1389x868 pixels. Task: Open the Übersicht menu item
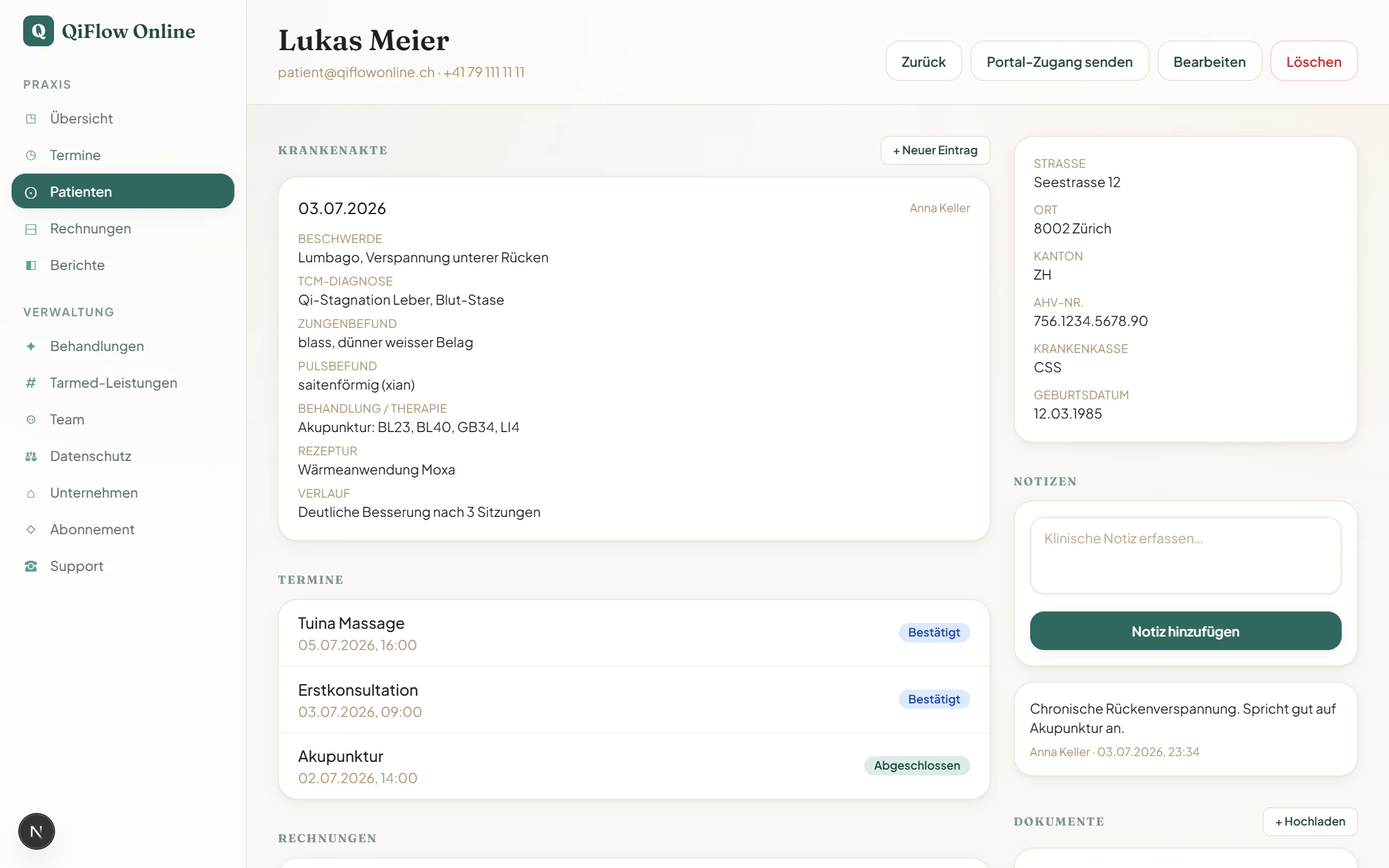click(123, 118)
